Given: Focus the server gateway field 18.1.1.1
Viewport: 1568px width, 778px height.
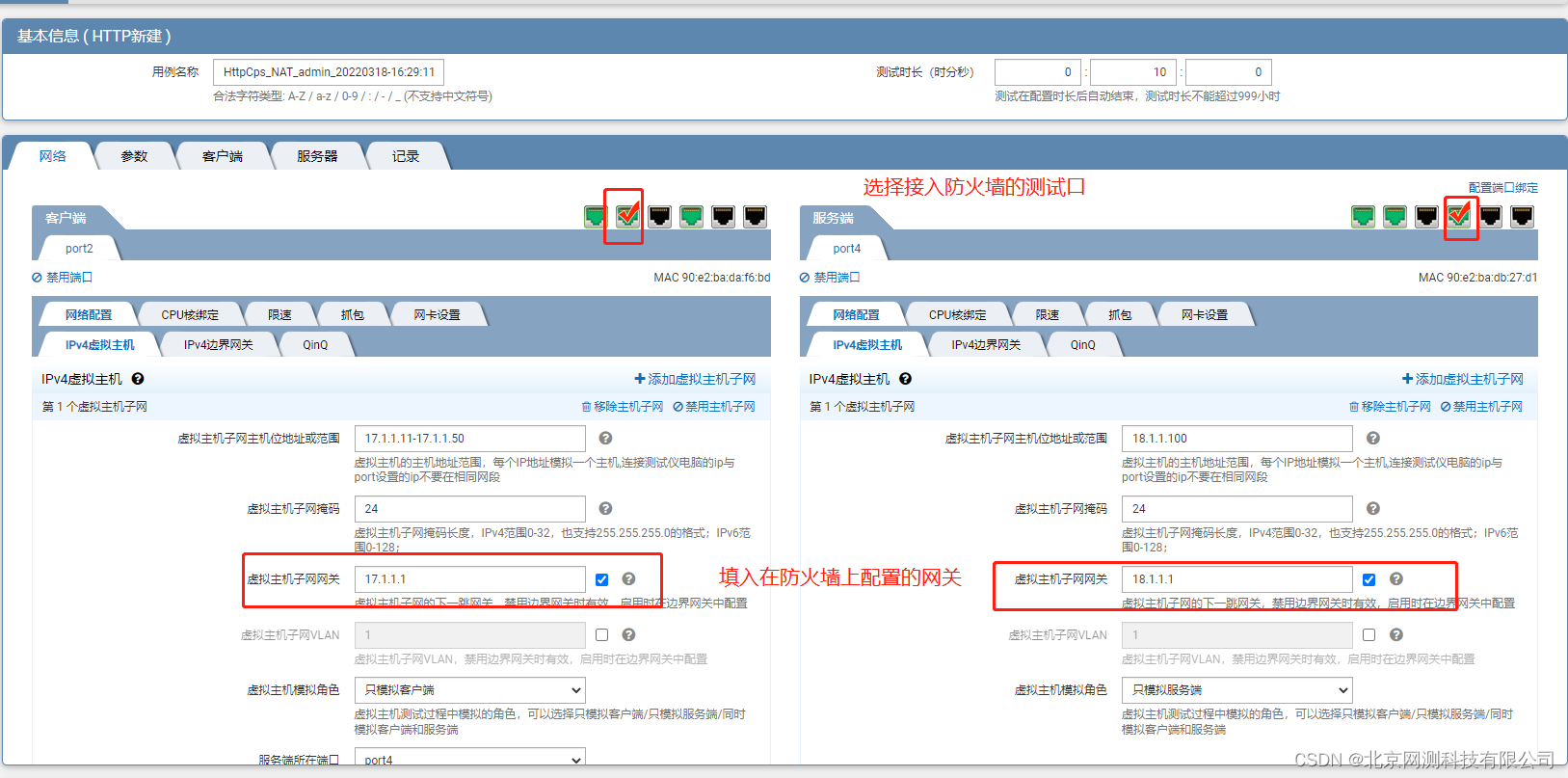Looking at the screenshot, I should pyautogui.click(x=1237, y=579).
